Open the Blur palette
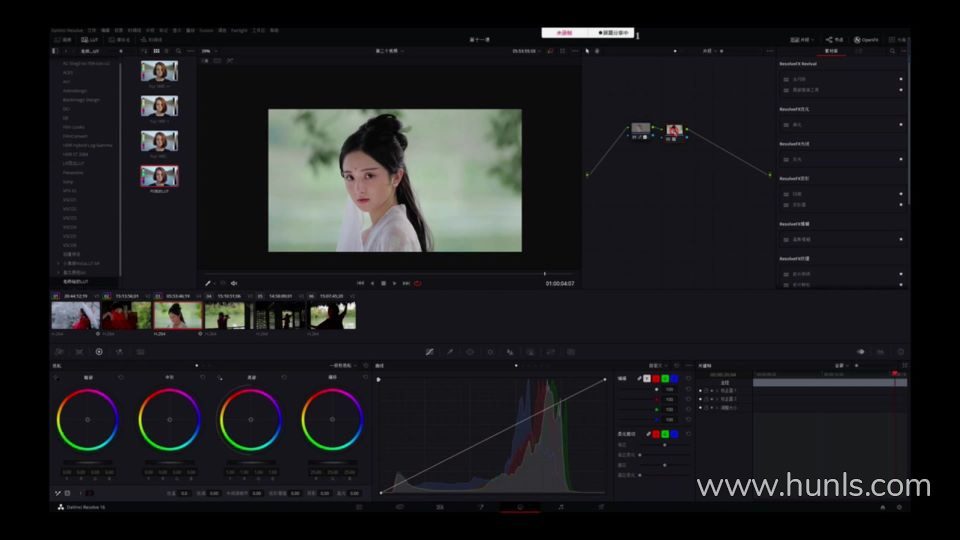This screenshot has width=960, height=540. pyautogui.click(x=510, y=352)
